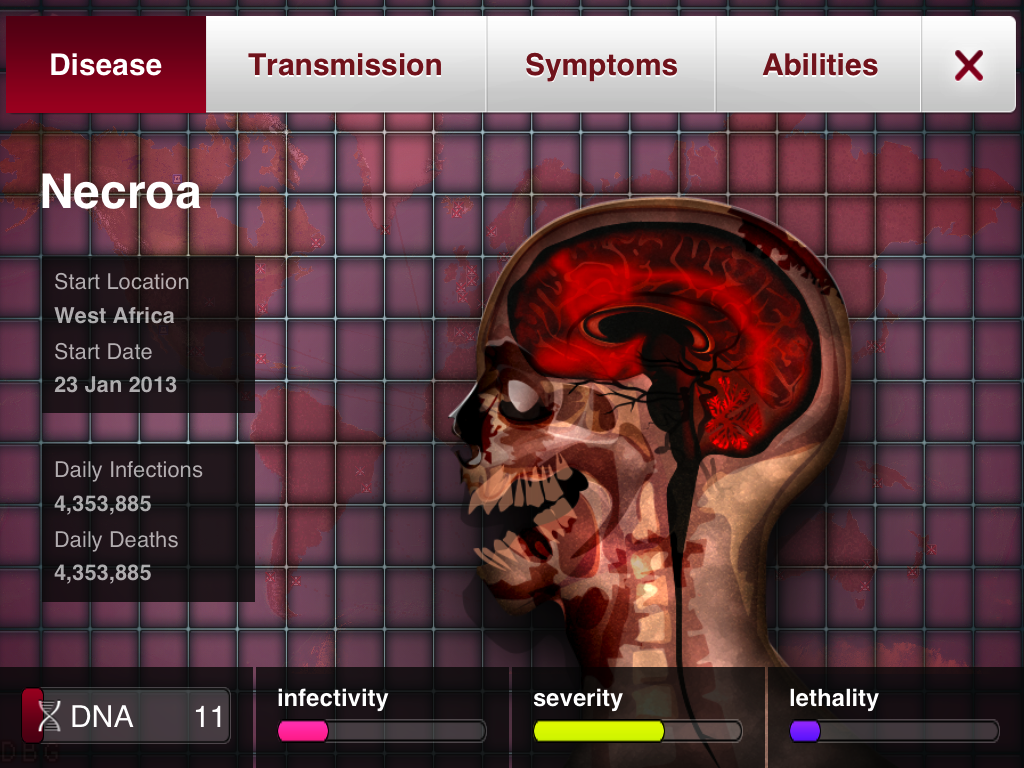
Task: Click the infectivity label text
Action: [332, 698]
